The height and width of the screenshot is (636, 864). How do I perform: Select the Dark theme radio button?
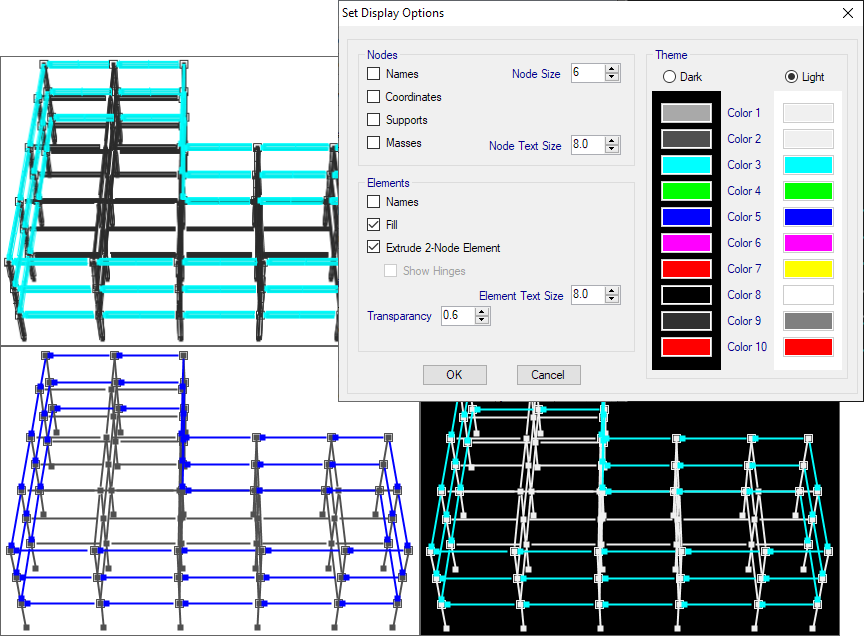click(670, 77)
